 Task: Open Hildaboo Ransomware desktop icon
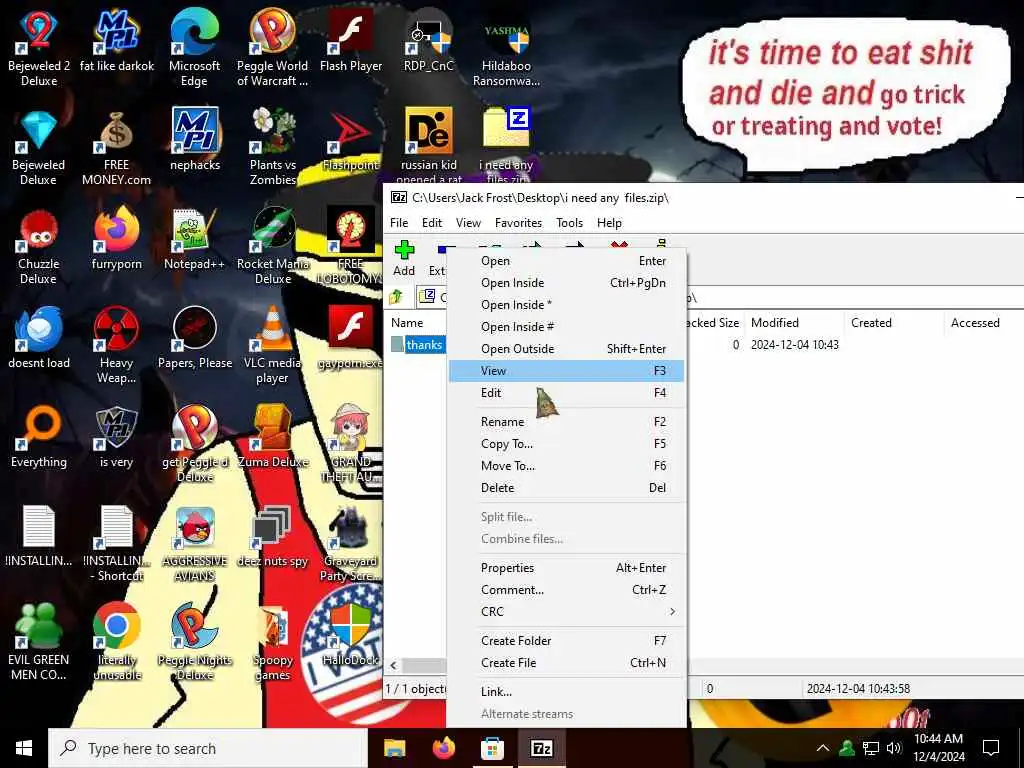(x=506, y=47)
